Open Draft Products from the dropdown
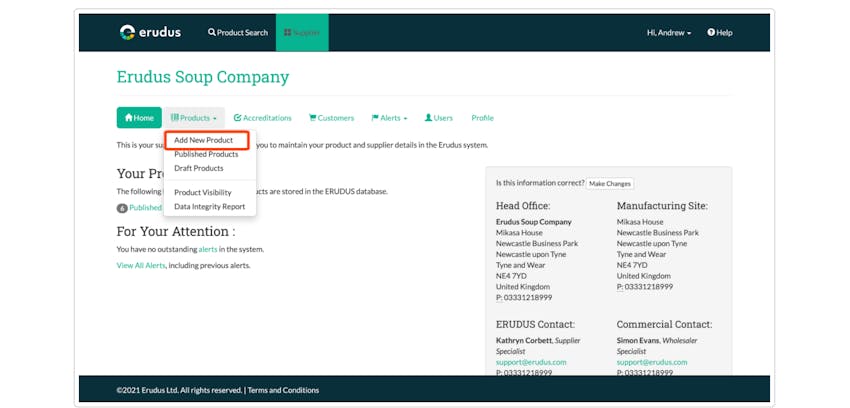The width and height of the screenshot is (850, 408). click(x=198, y=168)
